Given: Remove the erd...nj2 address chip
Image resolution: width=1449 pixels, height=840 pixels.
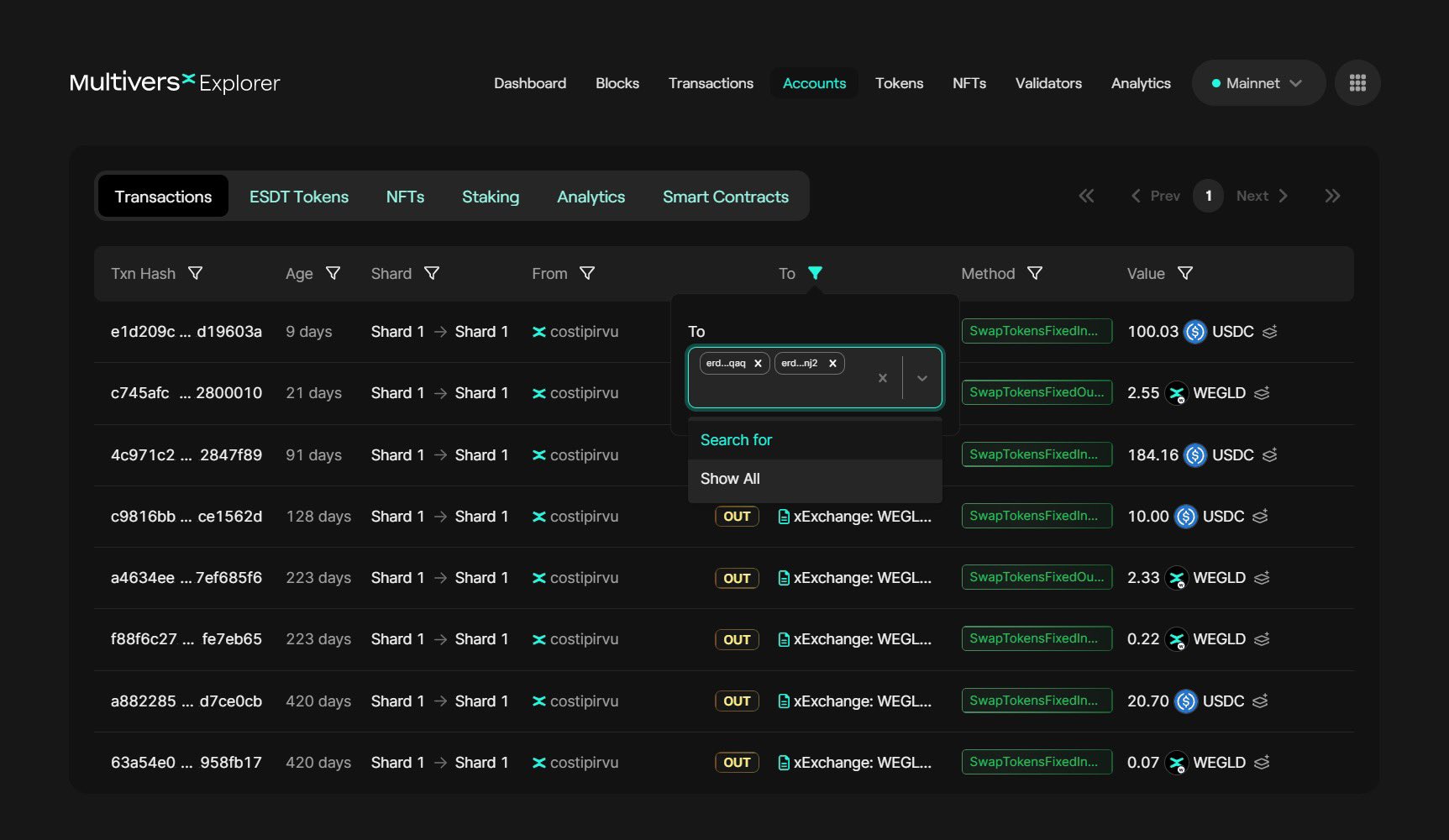Looking at the screenshot, I should click(832, 363).
